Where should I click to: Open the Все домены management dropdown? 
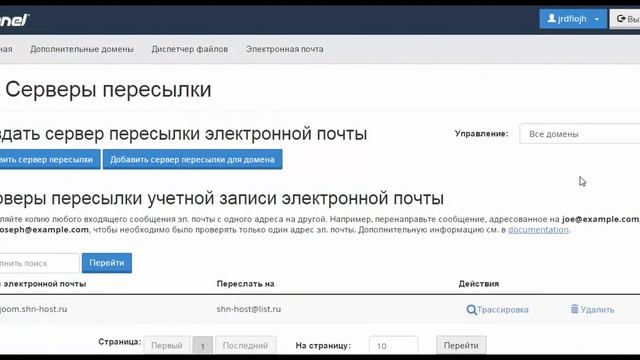(x=580, y=133)
